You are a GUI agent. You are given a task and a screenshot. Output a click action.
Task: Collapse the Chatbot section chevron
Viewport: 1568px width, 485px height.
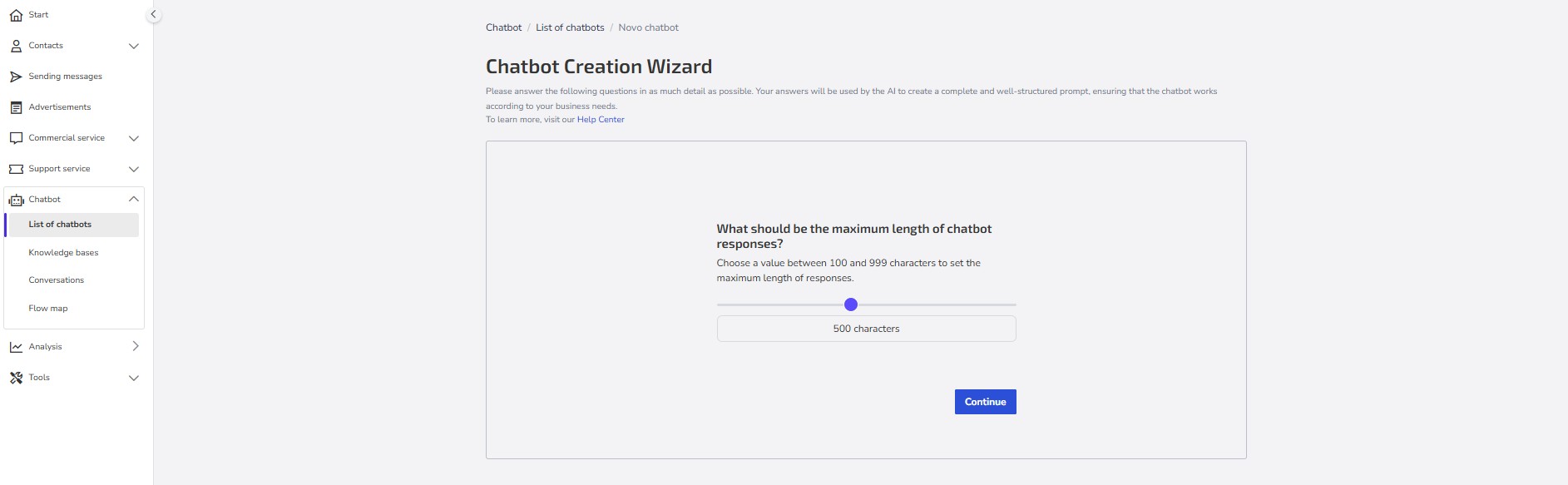tap(134, 199)
